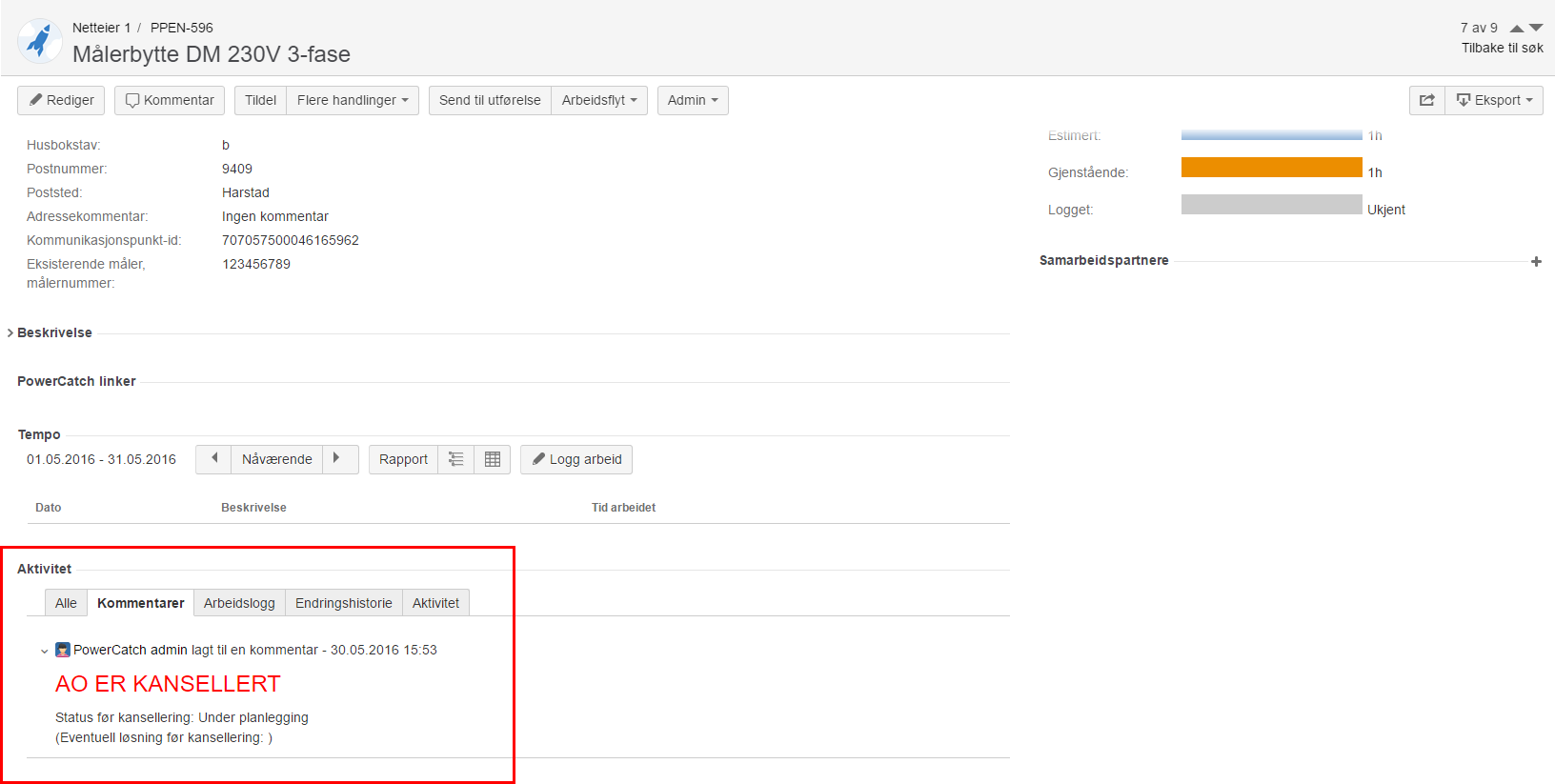Go to next Tempo period arrow

point(337,459)
